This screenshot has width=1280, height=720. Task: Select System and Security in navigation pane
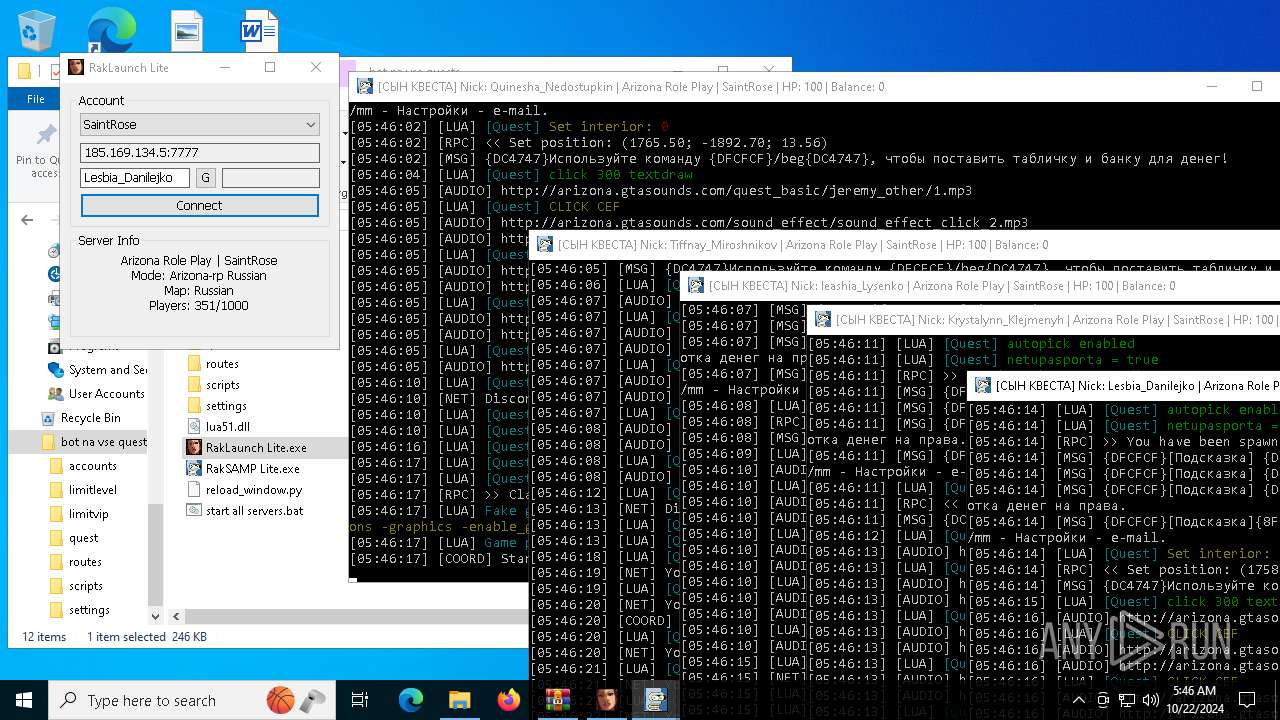coord(97,370)
